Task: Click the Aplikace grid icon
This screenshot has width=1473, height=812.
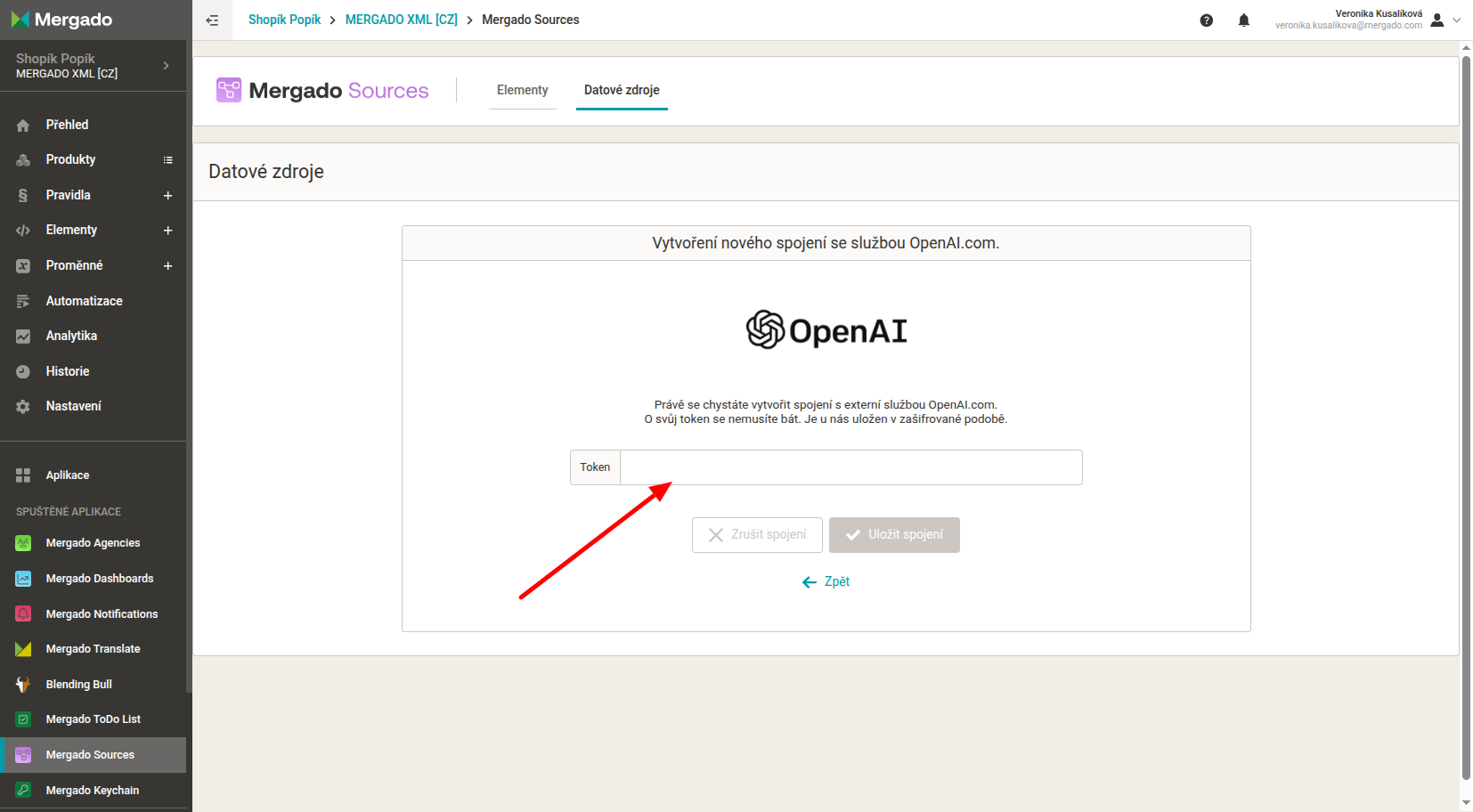Action: coord(23,475)
